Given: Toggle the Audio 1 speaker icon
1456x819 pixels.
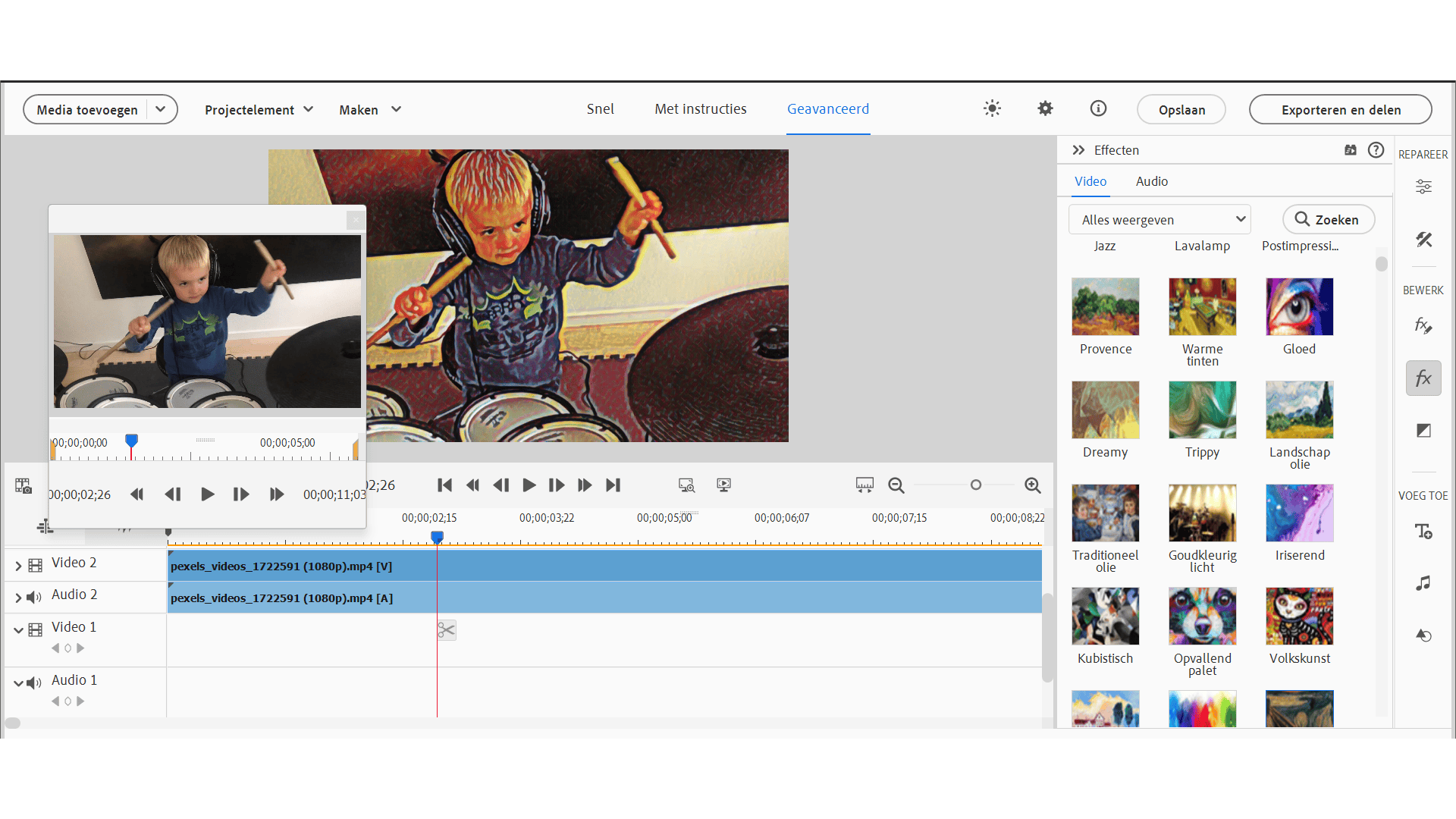Looking at the screenshot, I should click(34, 683).
